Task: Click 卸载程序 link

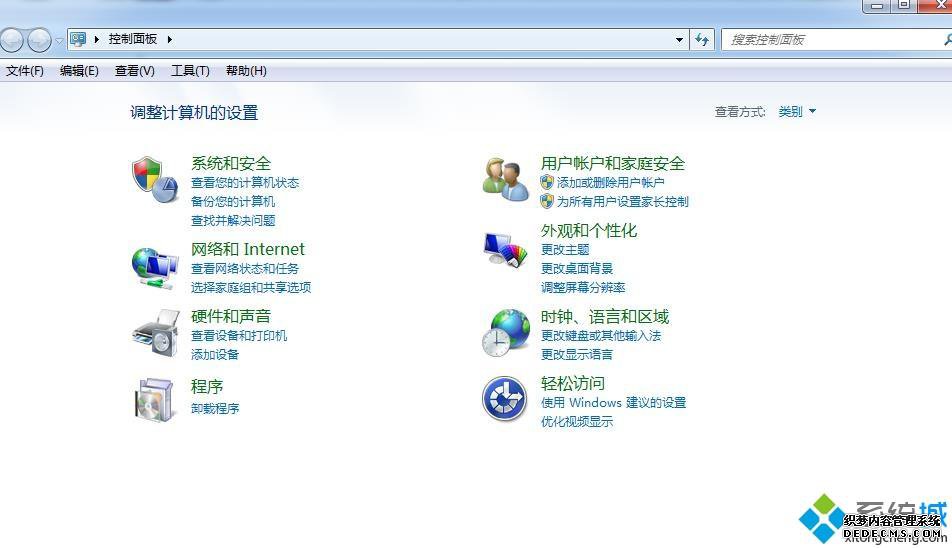Action: point(214,408)
